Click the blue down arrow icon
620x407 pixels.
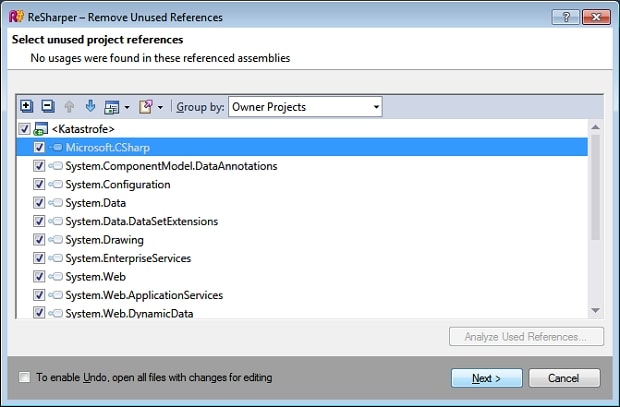(91, 106)
